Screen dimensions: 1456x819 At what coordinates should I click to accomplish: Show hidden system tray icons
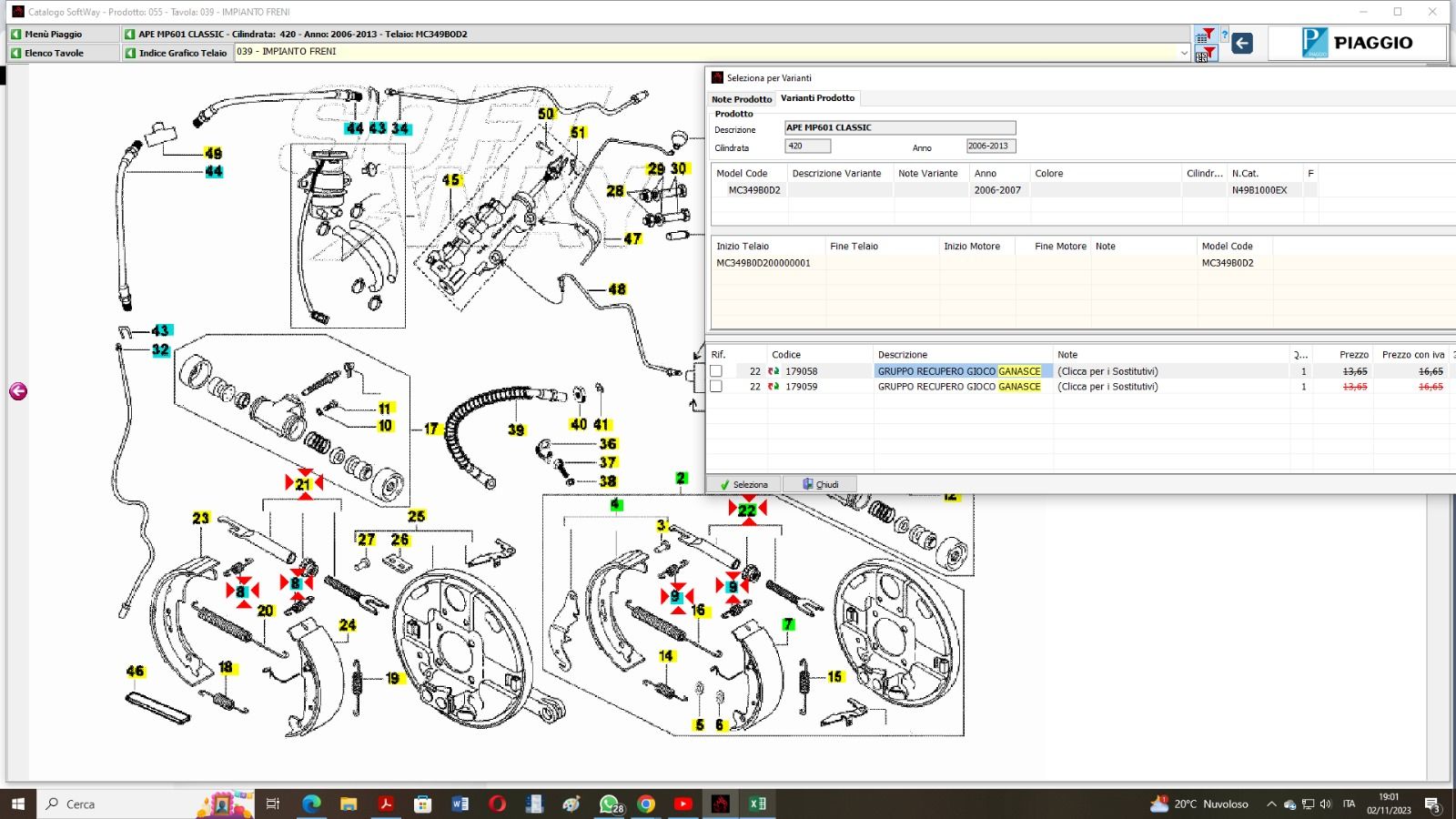click(x=1271, y=804)
